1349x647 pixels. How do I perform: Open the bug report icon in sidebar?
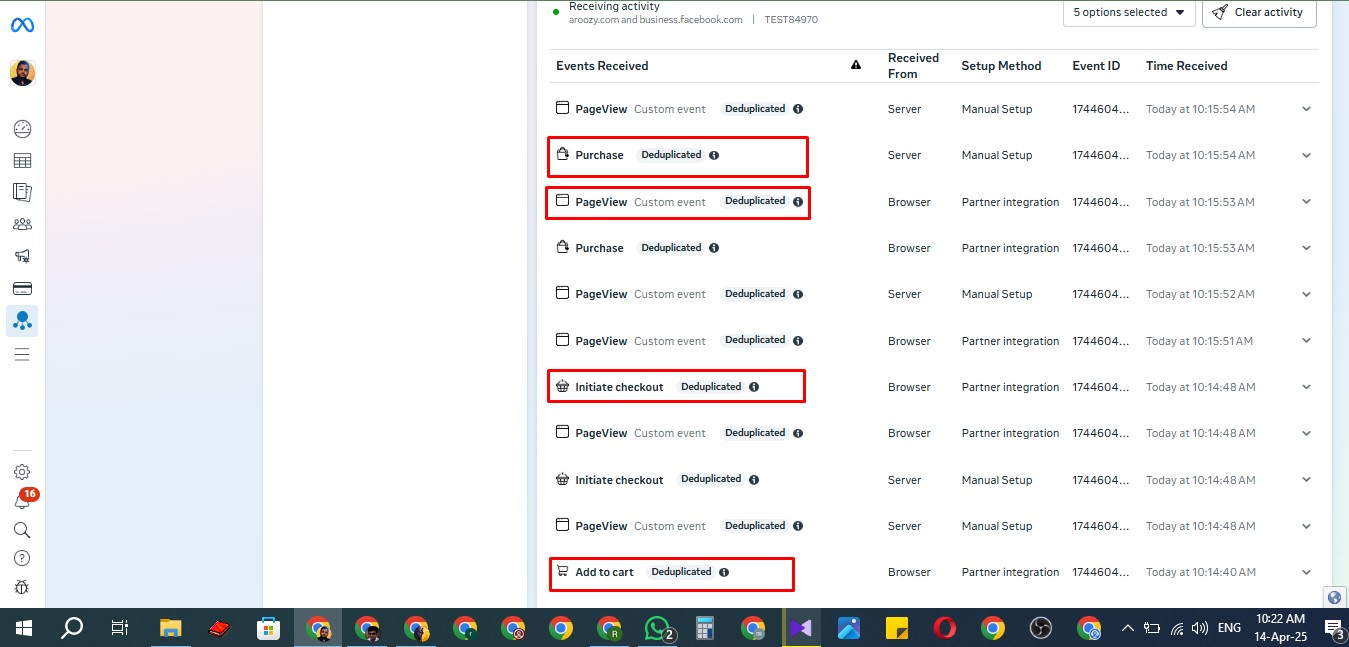[x=22, y=588]
